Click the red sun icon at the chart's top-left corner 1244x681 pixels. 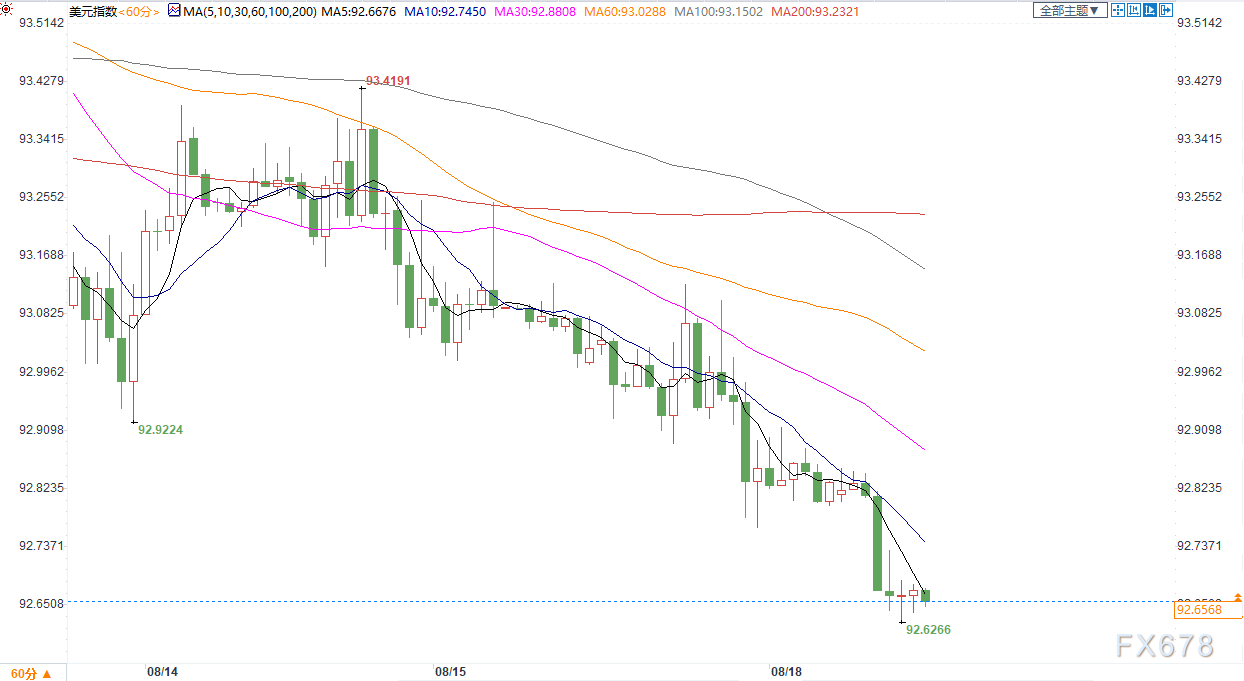6,9
